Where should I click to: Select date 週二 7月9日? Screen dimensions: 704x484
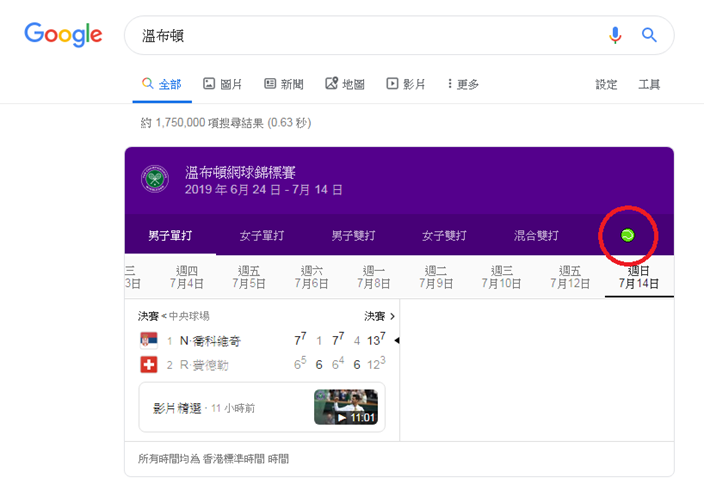(436, 277)
